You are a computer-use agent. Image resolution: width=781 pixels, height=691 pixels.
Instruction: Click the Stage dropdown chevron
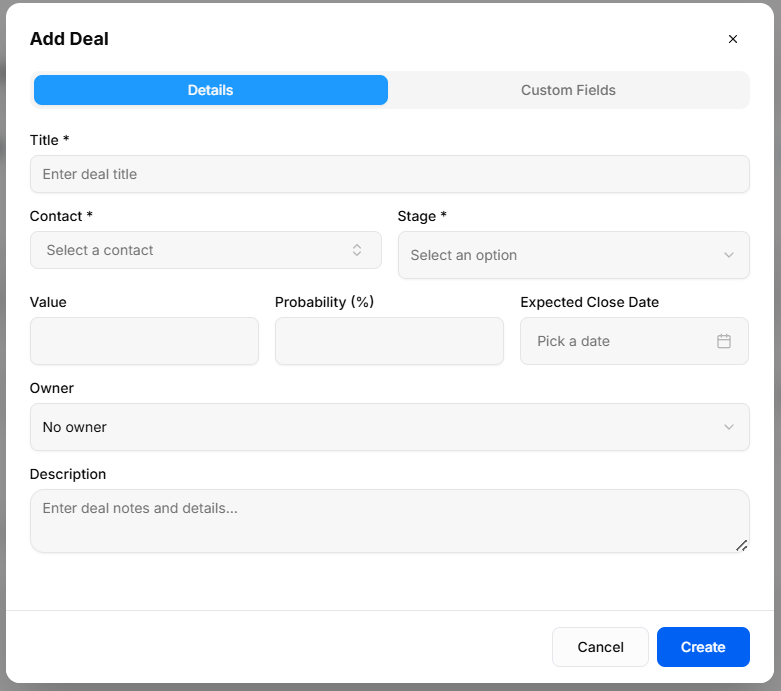(729, 255)
